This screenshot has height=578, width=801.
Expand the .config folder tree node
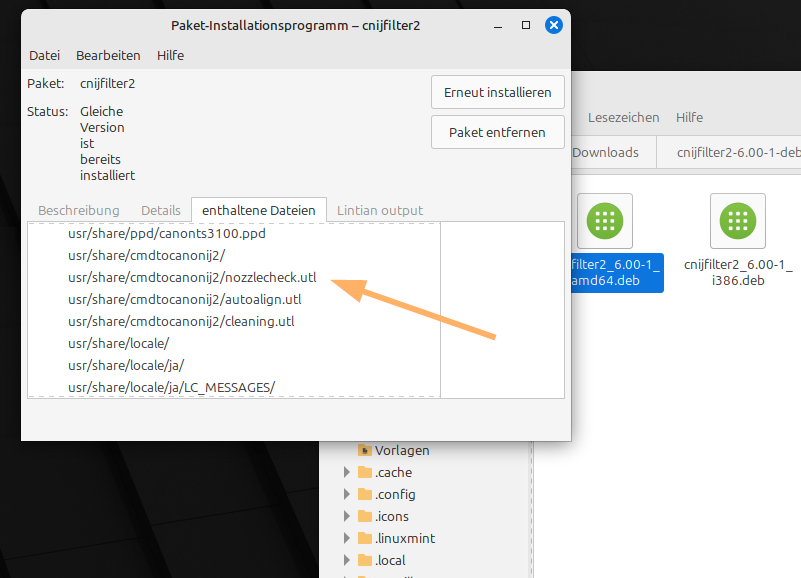(x=347, y=494)
